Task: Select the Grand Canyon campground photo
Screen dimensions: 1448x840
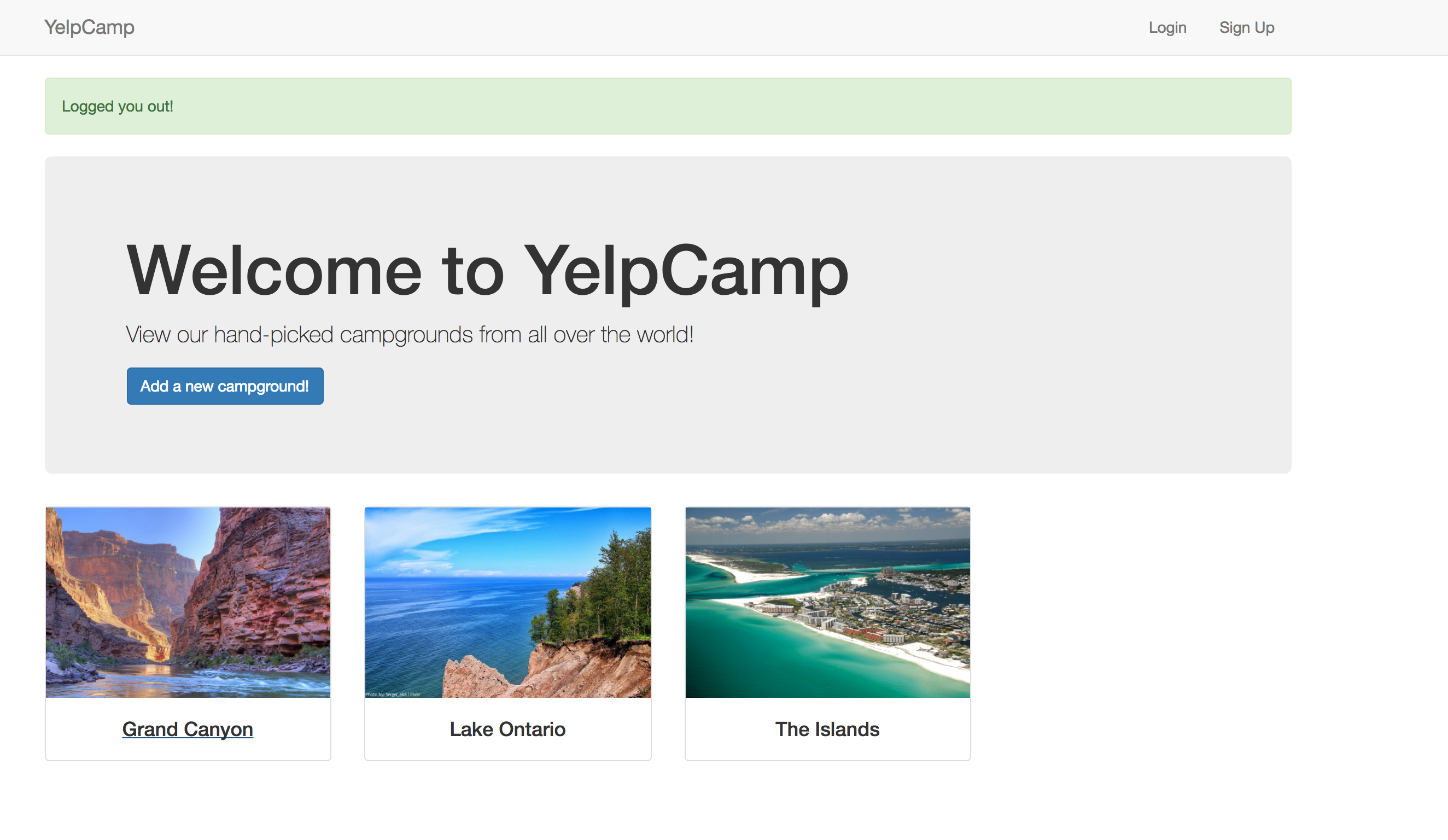Action: pos(188,602)
